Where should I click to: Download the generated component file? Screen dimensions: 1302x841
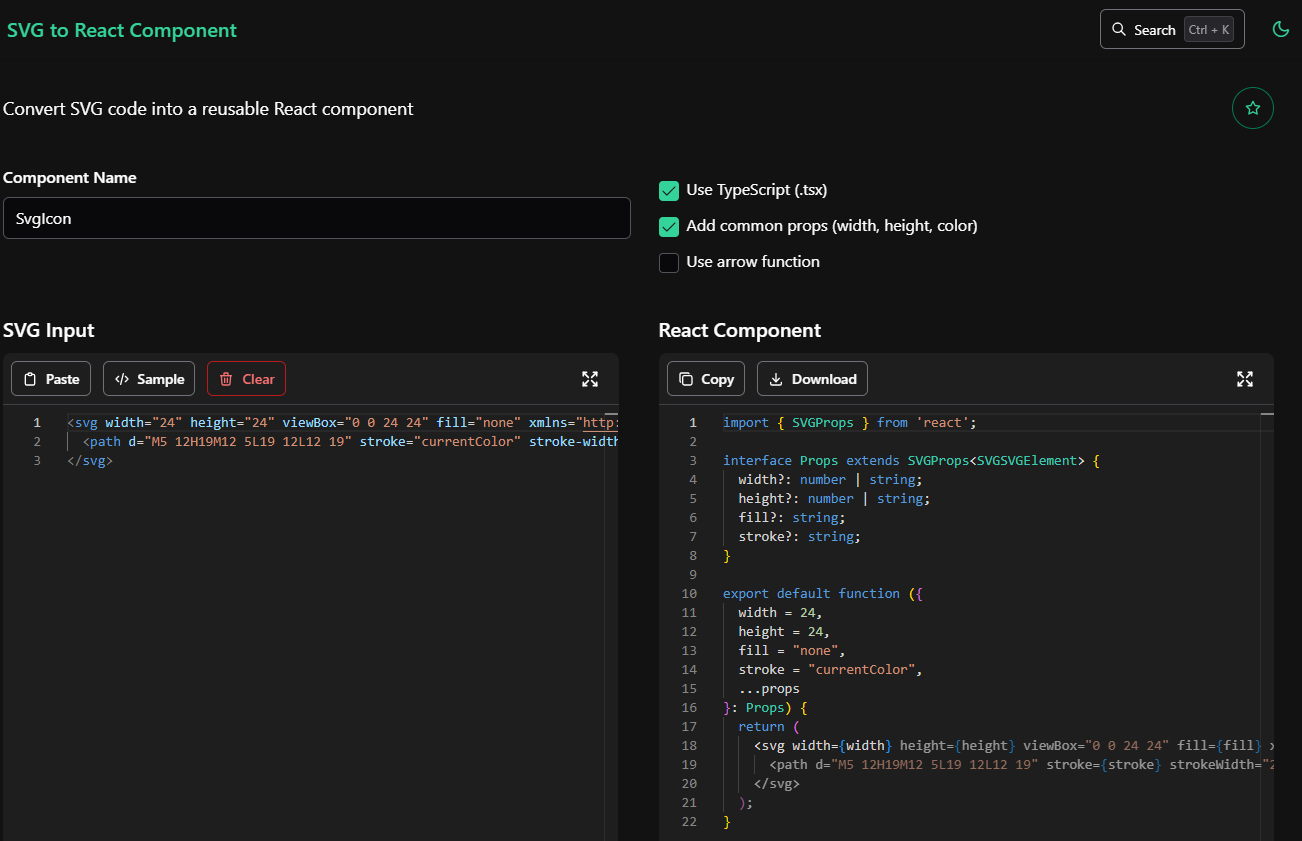(x=812, y=378)
